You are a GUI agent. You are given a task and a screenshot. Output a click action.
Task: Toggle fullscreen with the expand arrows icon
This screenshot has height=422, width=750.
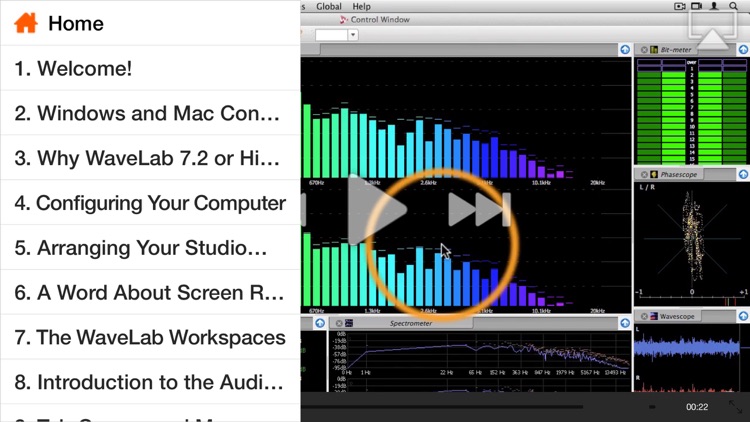(735, 407)
